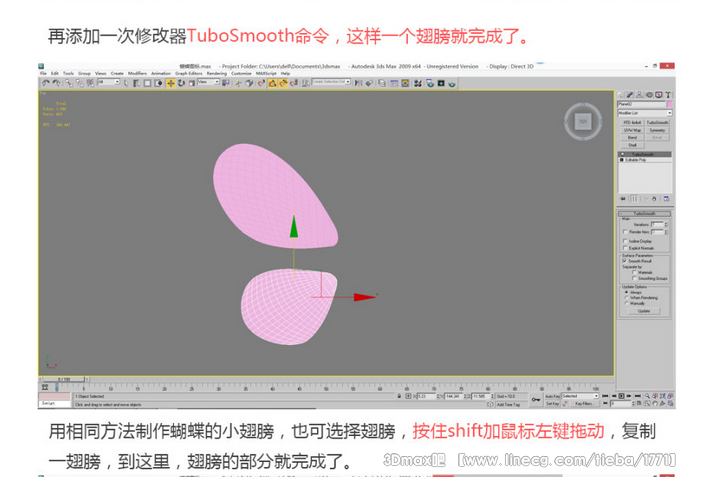Open the Rendering menu
705x477 pixels.
217,73
